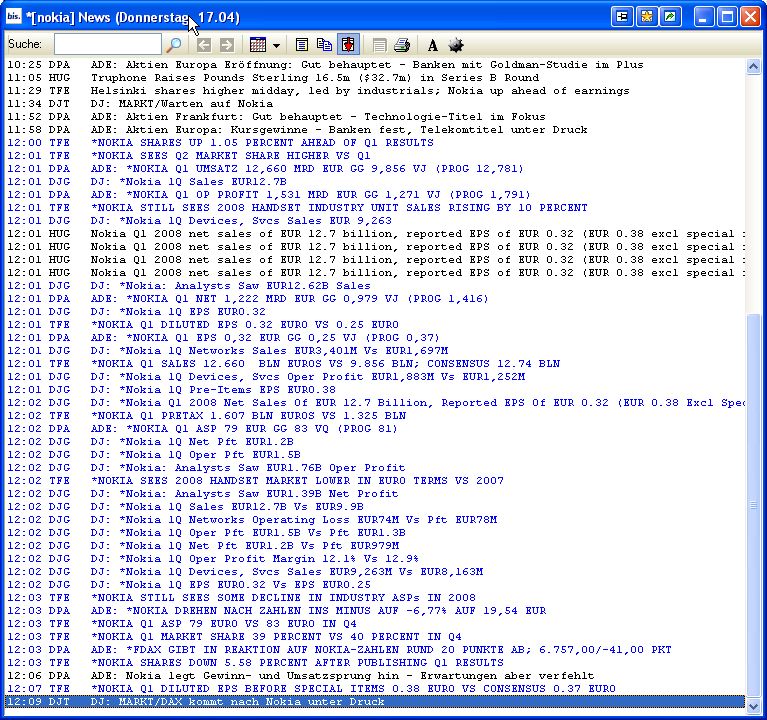
Task: Select 'DJ: *Nokia 1Q Sales EUR12.7B' row
Action: point(376,181)
